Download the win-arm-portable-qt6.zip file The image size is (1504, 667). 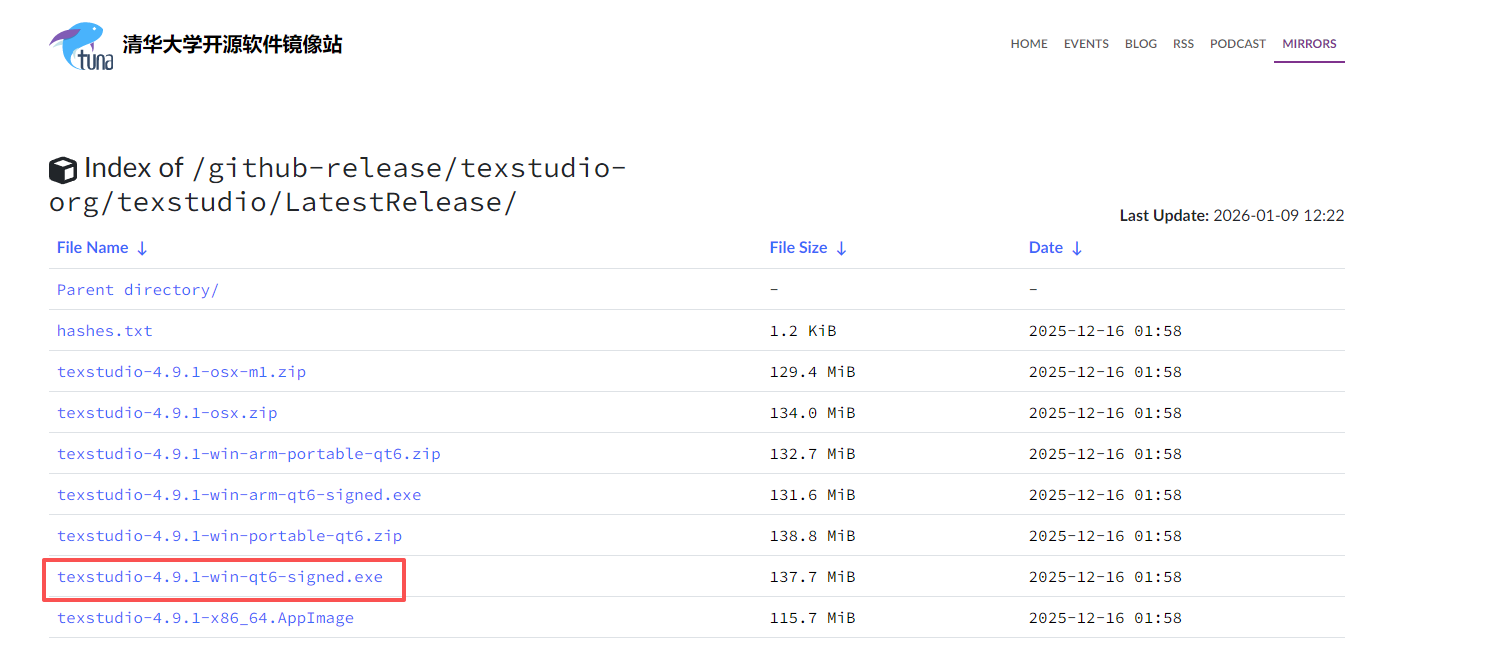click(x=249, y=454)
